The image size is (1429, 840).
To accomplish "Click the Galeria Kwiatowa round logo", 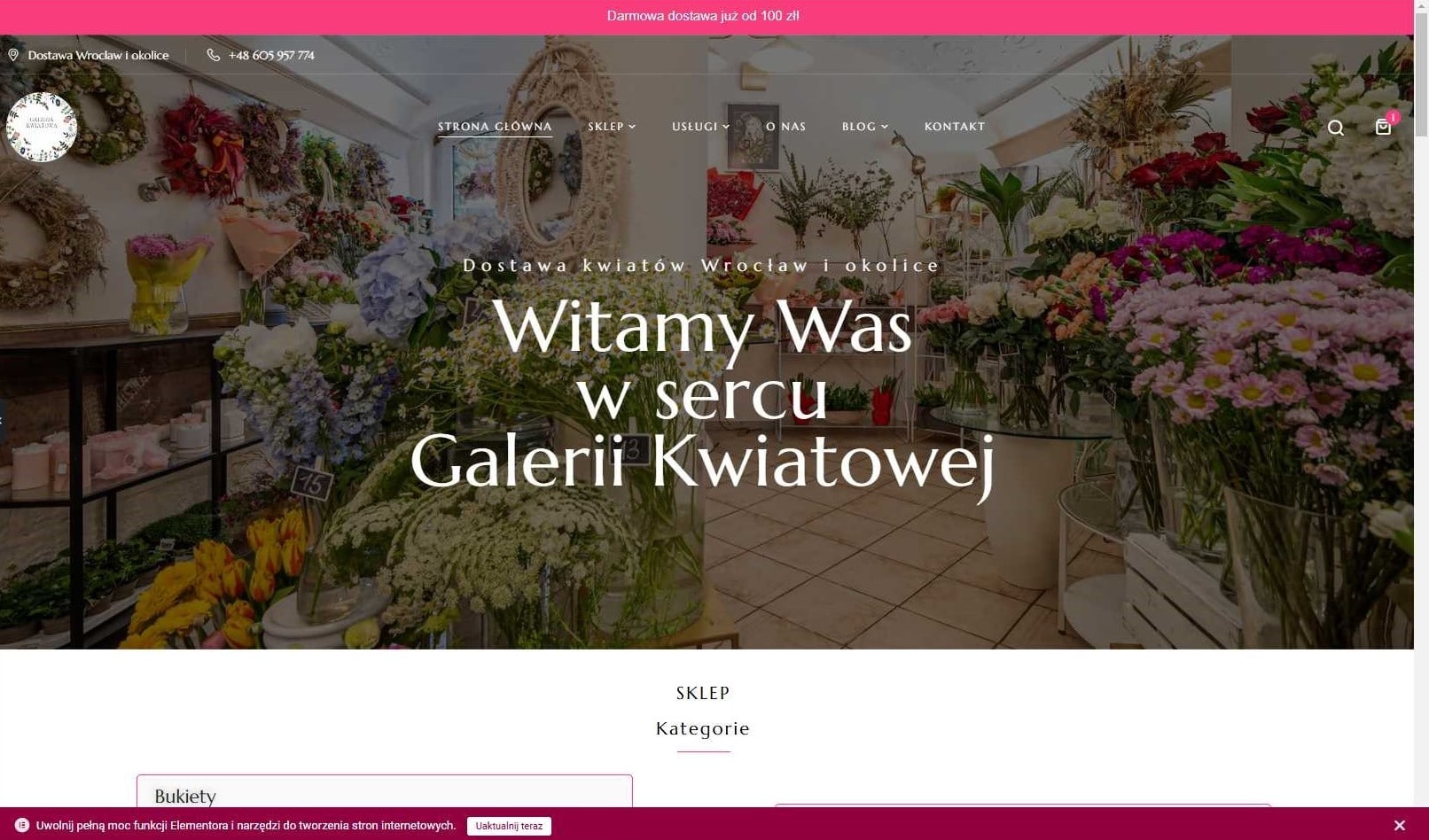I will (42, 127).
